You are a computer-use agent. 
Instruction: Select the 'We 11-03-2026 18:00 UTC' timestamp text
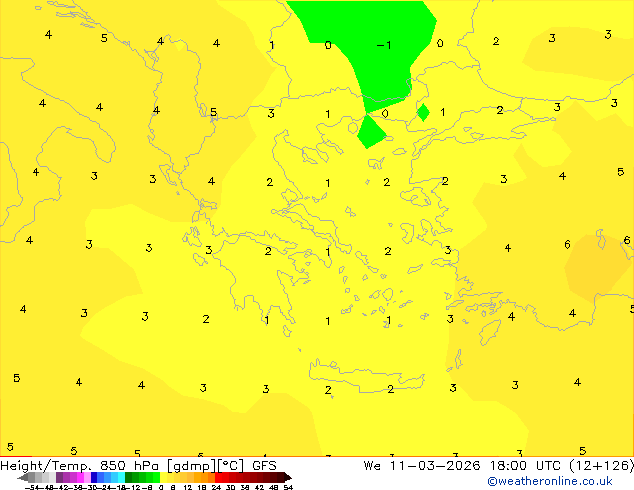pyautogui.click(x=462, y=466)
